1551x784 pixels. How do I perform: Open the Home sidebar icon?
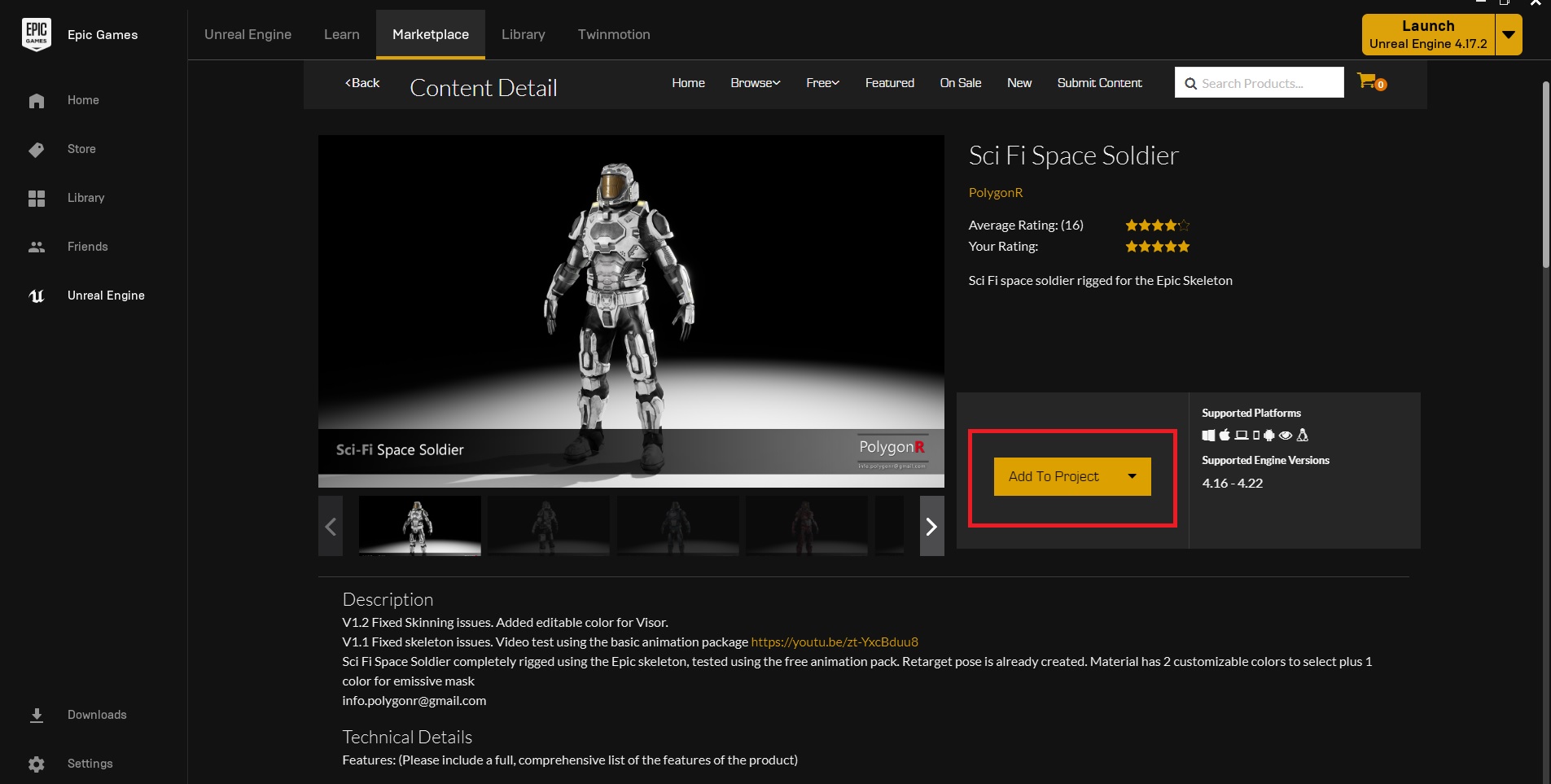tap(37, 100)
